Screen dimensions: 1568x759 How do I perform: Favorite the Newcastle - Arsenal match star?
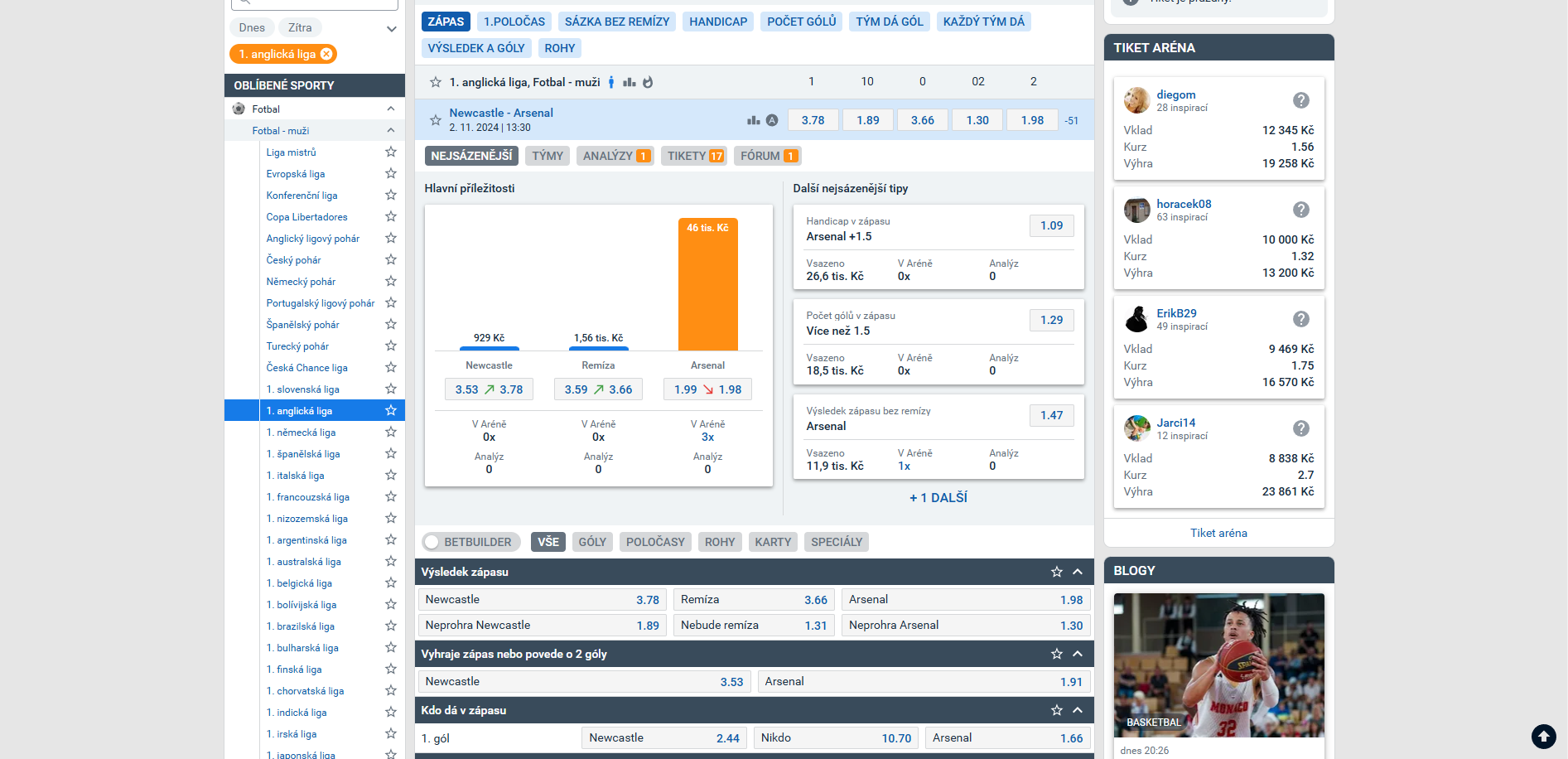436,120
